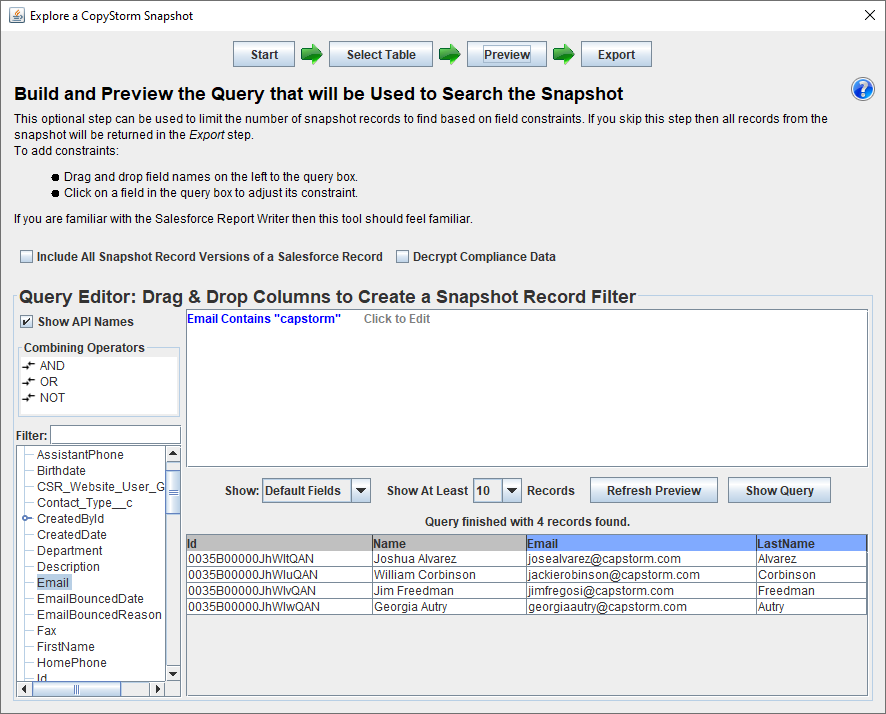
Task: Select CSR_Website_User_G field in tree
Action: [x=101, y=486]
